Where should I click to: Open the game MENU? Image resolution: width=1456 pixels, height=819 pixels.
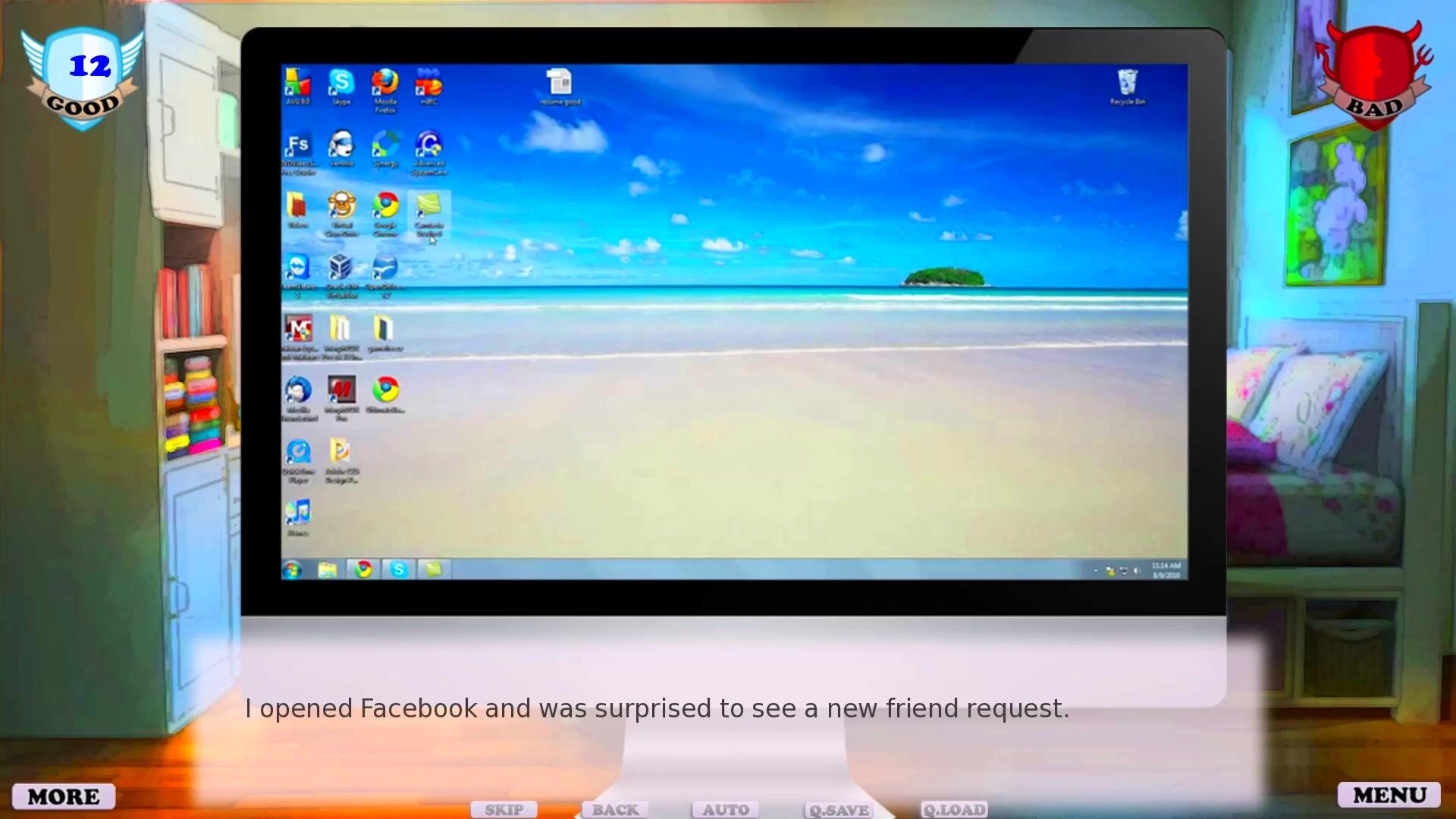1389,795
